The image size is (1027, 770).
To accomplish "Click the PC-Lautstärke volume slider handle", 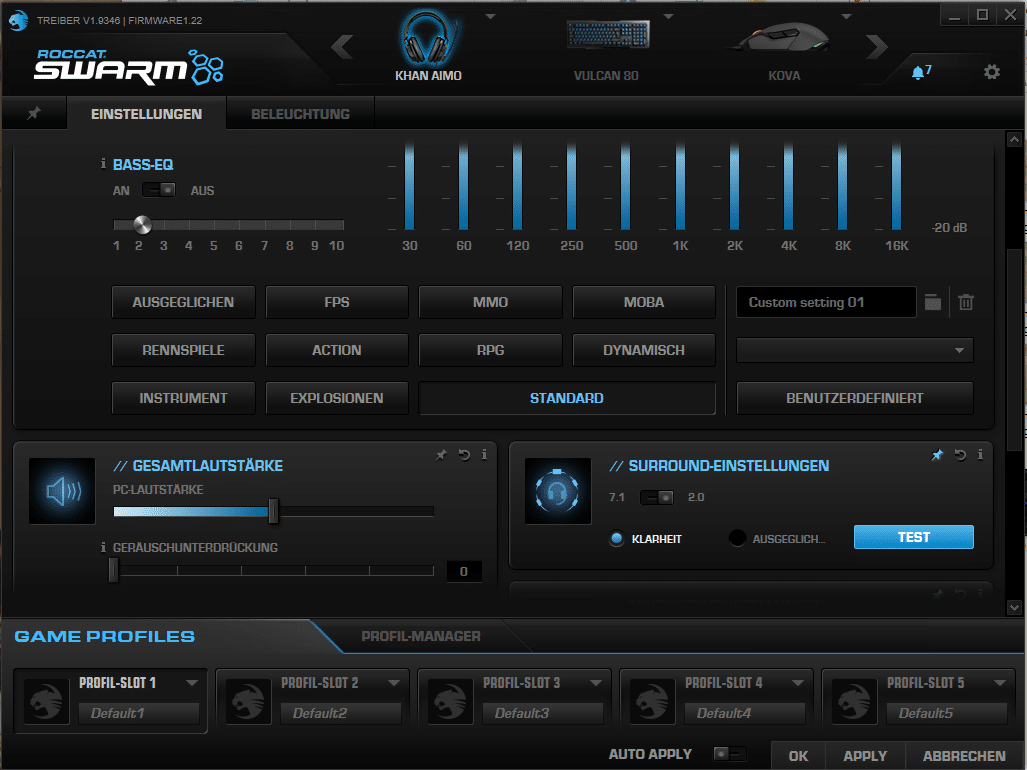I will [x=273, y=512].
